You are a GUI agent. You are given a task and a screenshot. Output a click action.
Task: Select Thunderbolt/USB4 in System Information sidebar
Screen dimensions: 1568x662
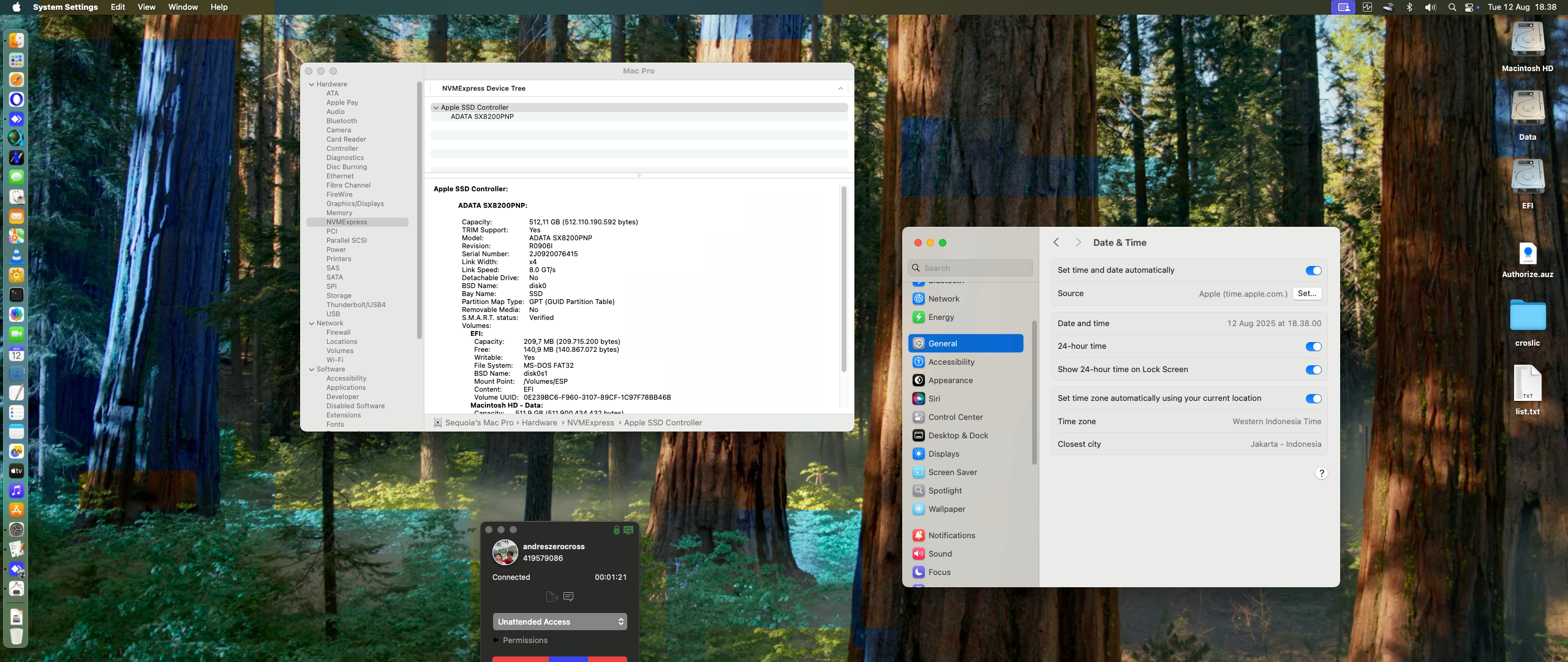(x=356, y=305)
